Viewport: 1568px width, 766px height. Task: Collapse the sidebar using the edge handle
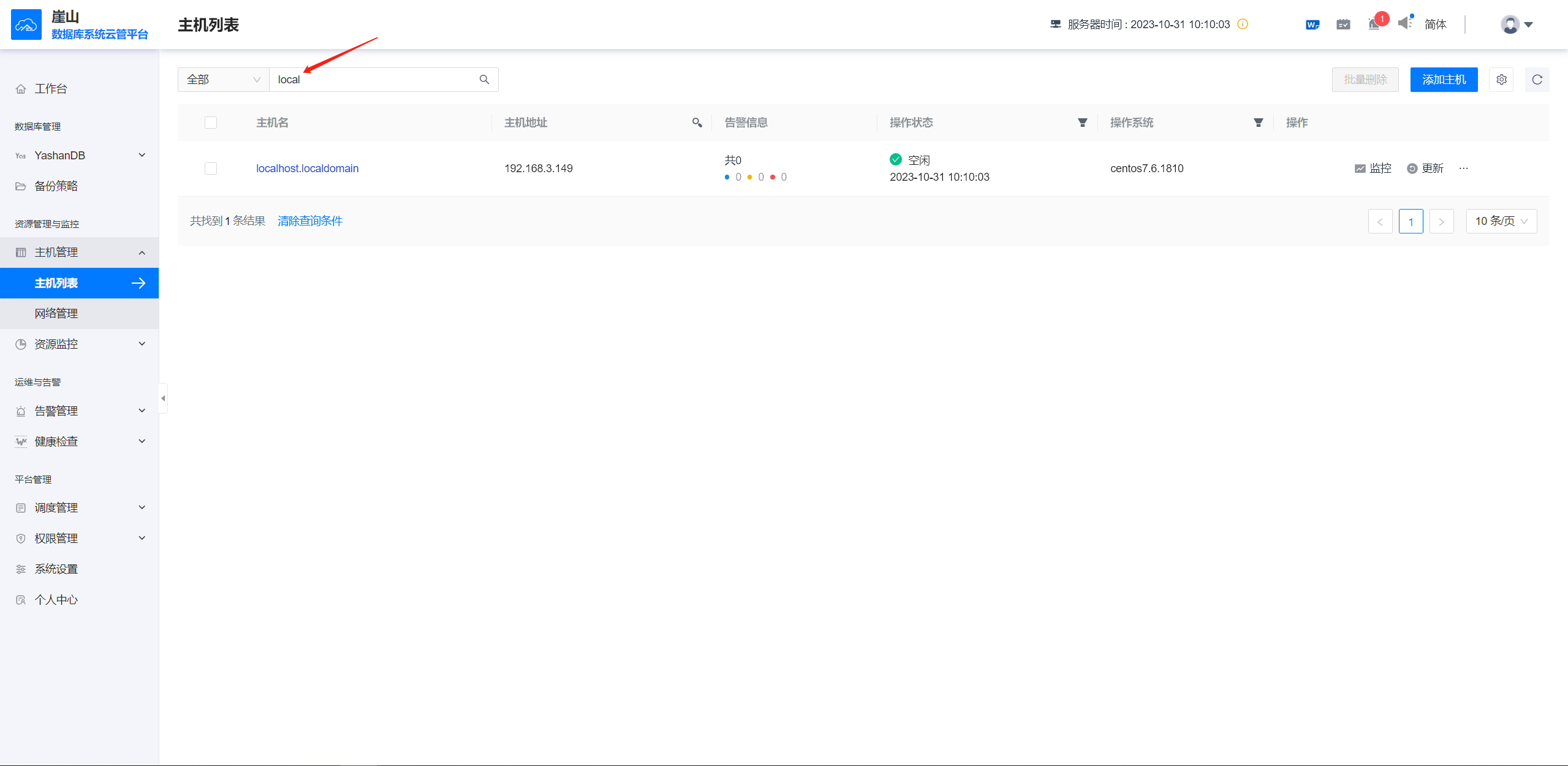pyautogui.click(x=163, y=398)
